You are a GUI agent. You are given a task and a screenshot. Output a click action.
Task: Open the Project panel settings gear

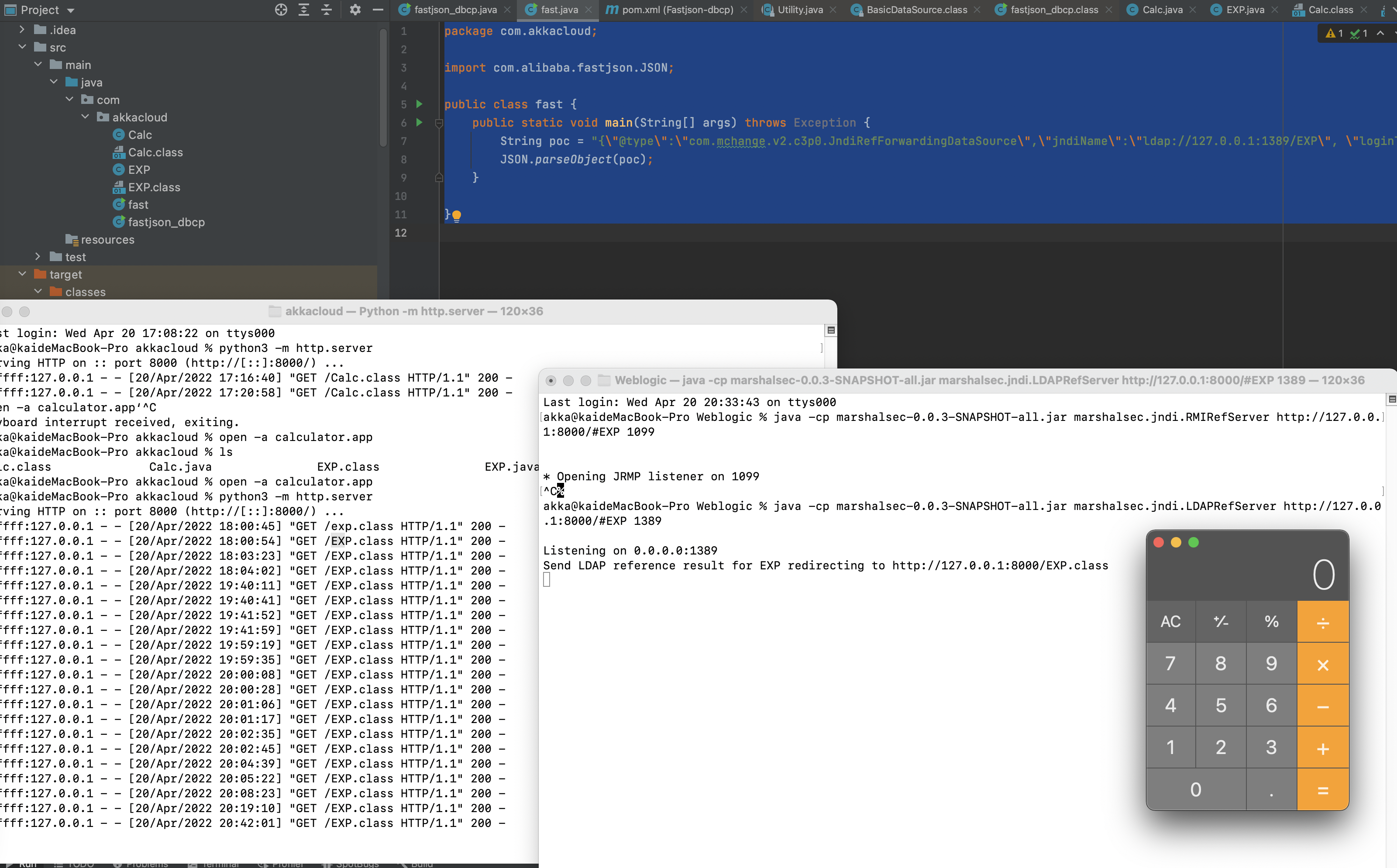click(355, 10)
